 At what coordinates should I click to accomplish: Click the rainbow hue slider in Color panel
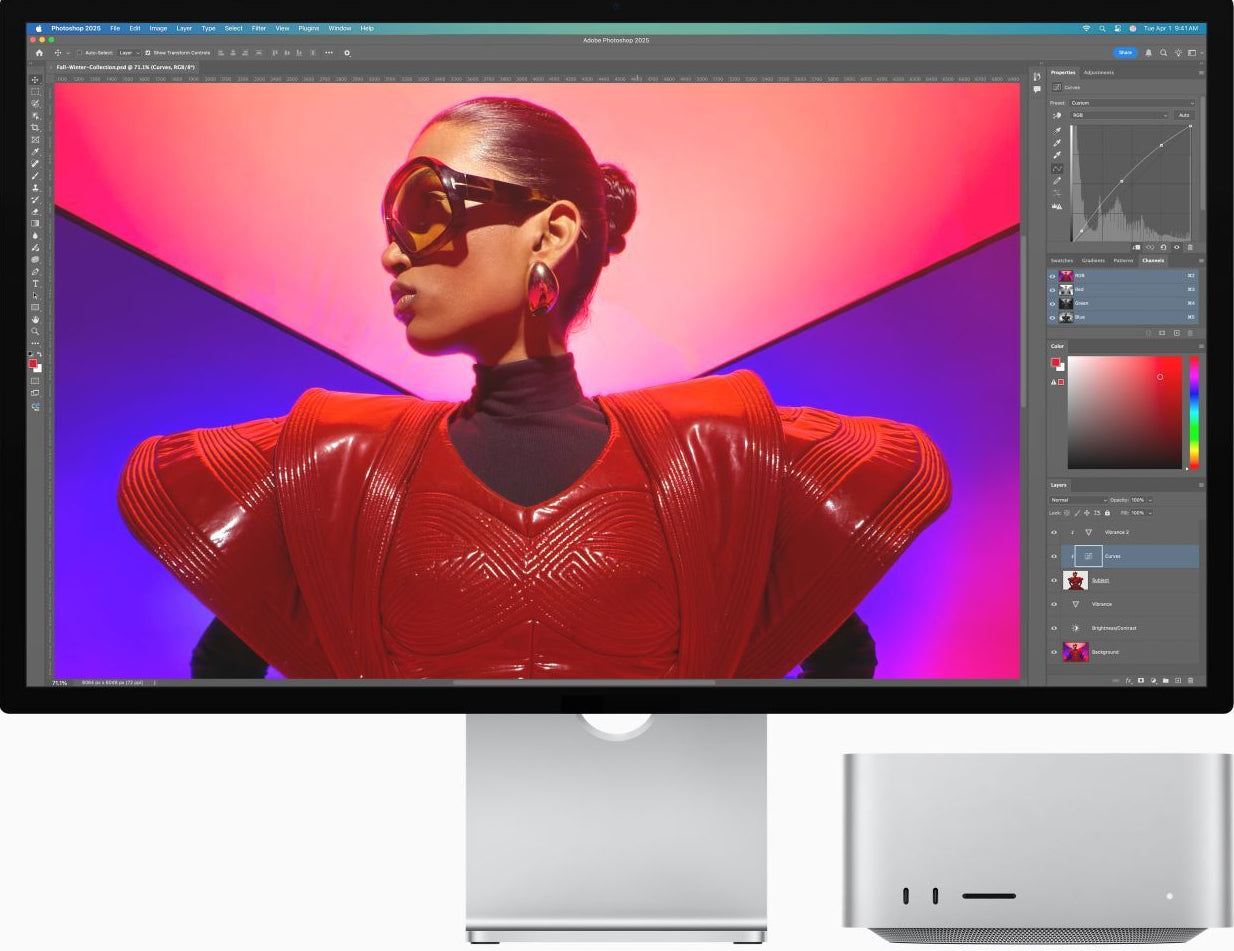[x=1193, y=412]
